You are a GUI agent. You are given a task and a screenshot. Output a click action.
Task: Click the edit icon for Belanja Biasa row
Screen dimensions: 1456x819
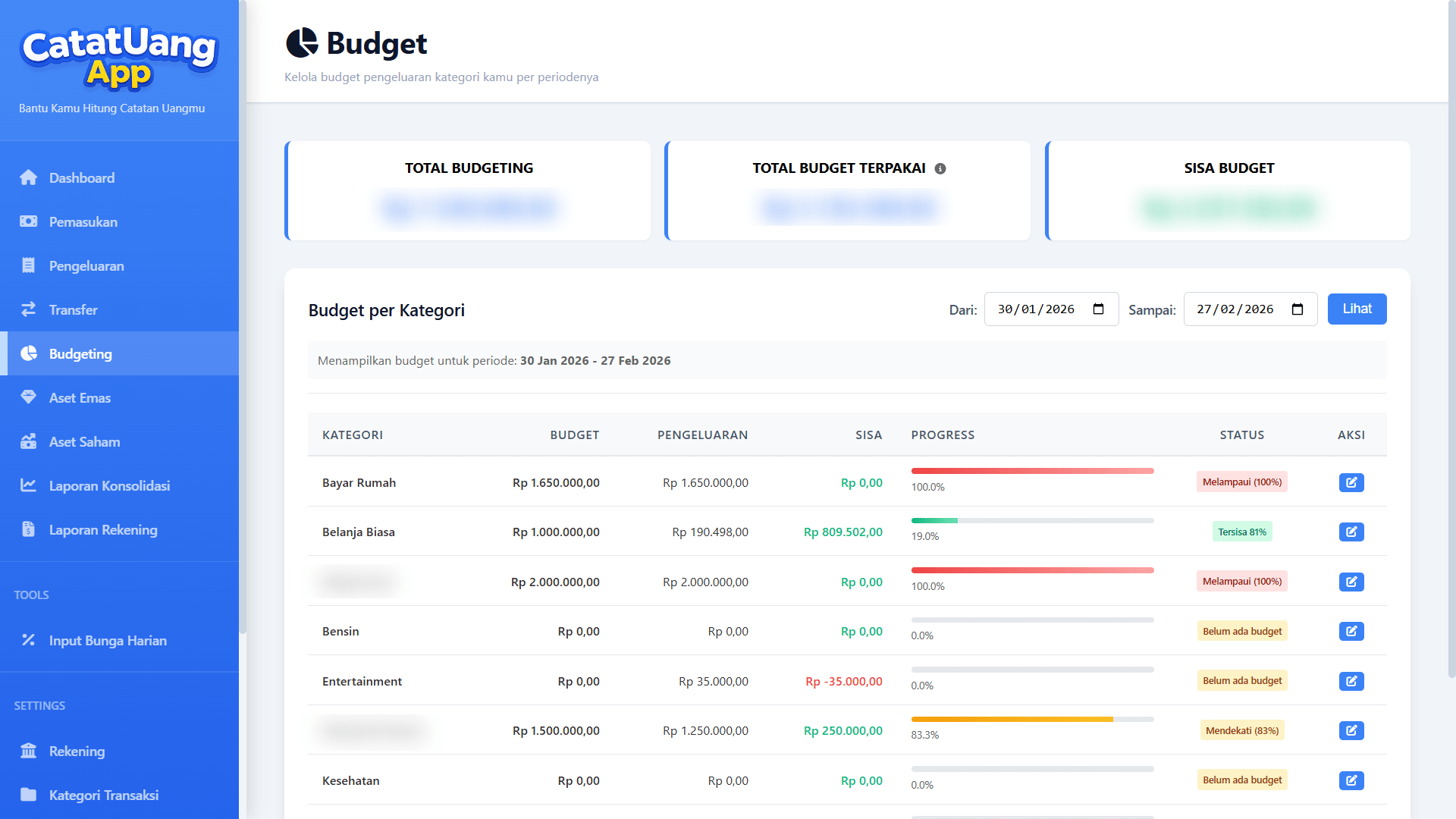pyautogui.click(x=1351, y=532)
